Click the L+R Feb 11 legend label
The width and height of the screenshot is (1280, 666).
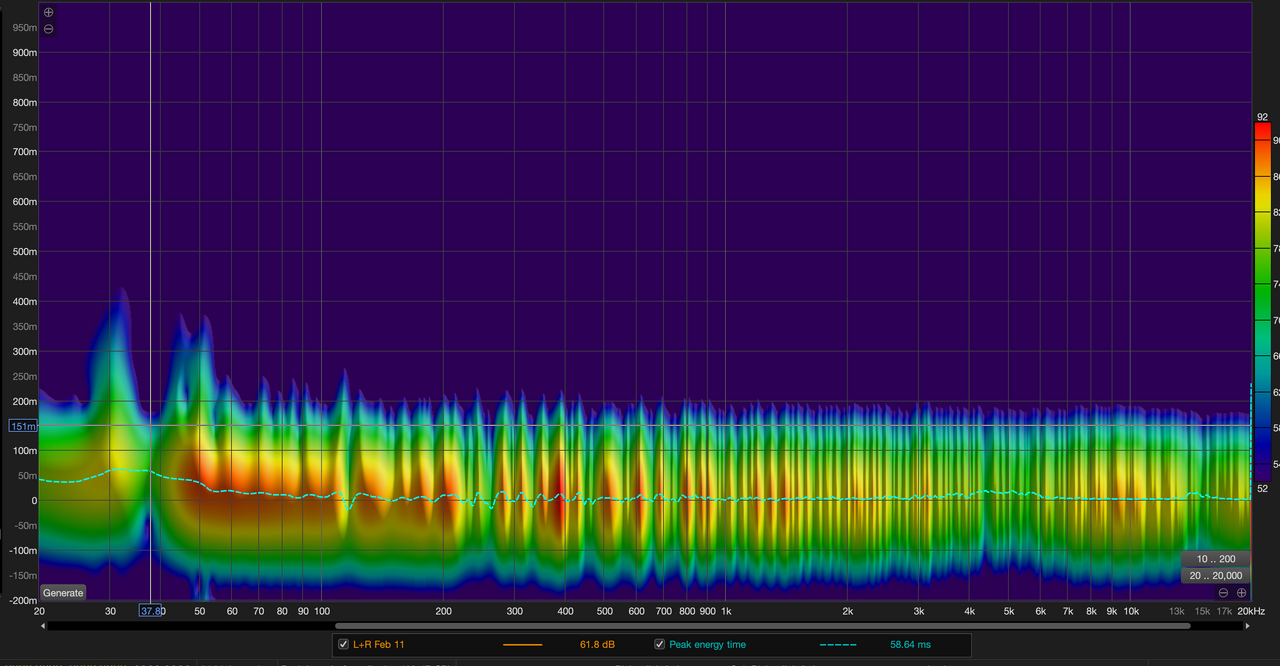tap(379, 645)
